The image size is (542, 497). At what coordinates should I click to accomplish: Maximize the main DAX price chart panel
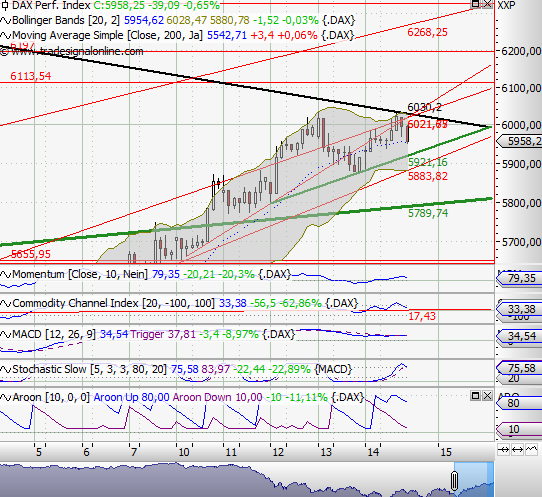coord(476,4)
